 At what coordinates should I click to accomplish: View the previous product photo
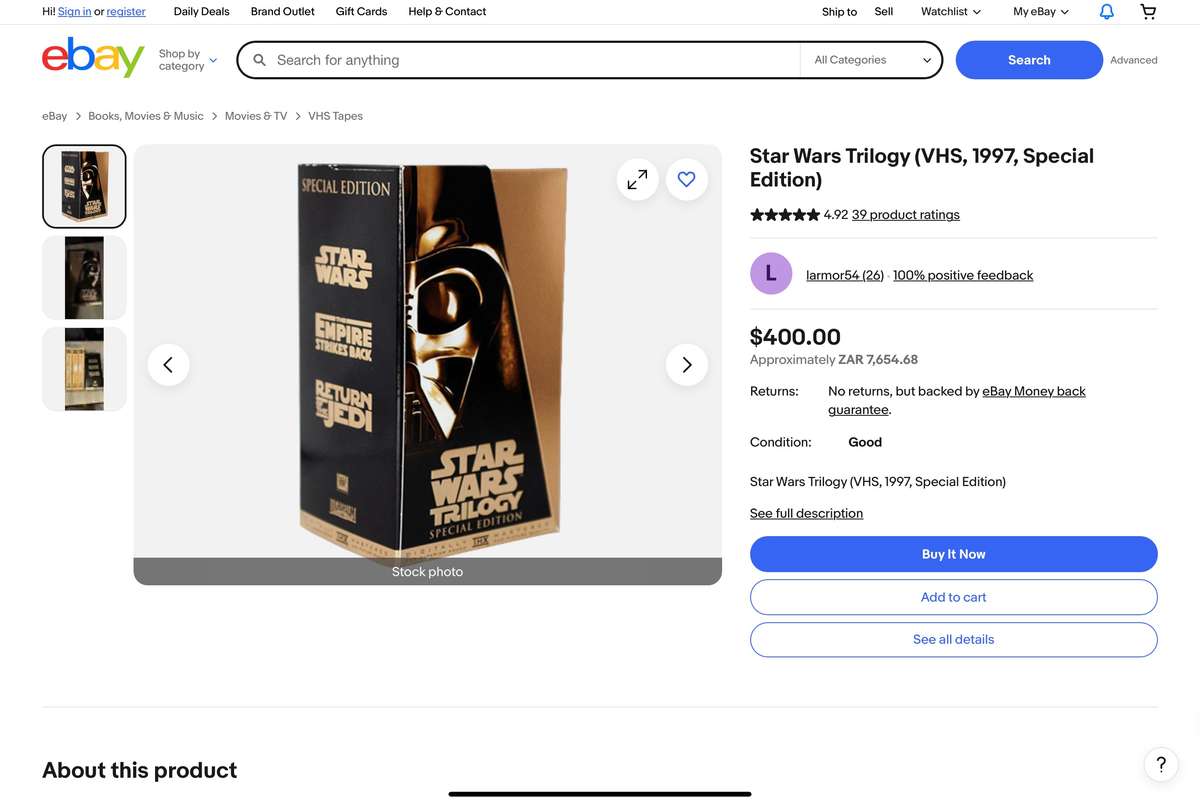click(x=168, y=364)
